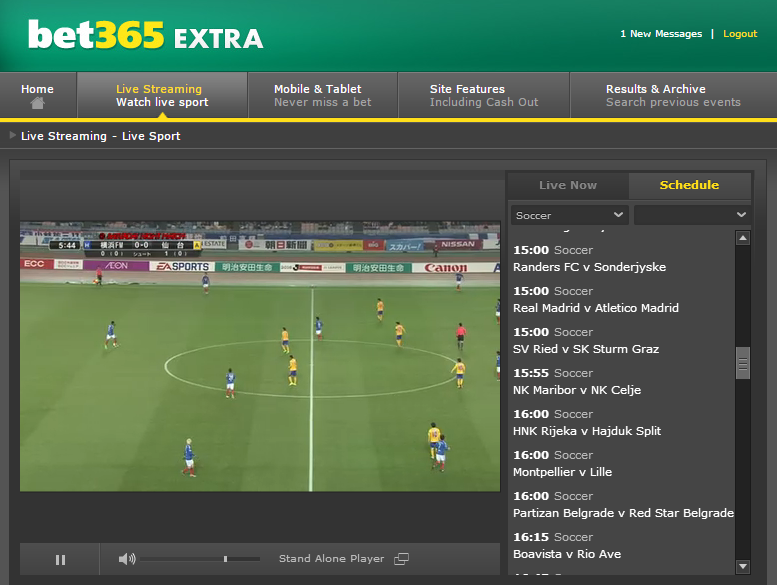
Task: Adjust the volume slider handle
Action: tap(225, 559)
